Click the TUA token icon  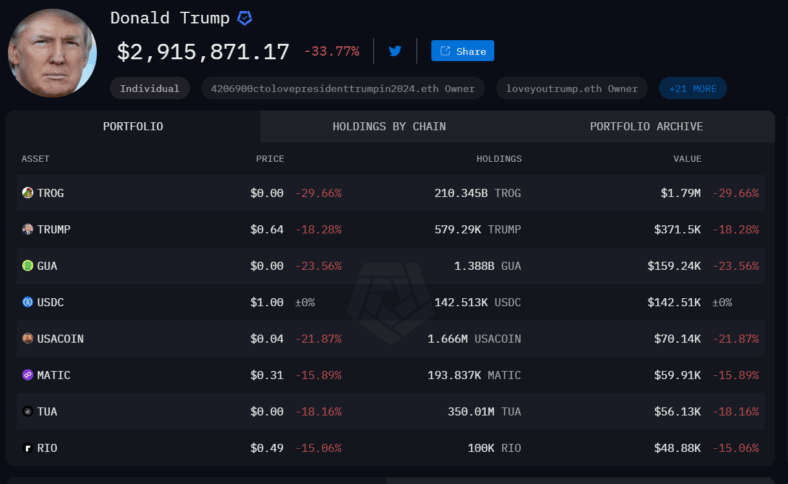tap(28, 412)
